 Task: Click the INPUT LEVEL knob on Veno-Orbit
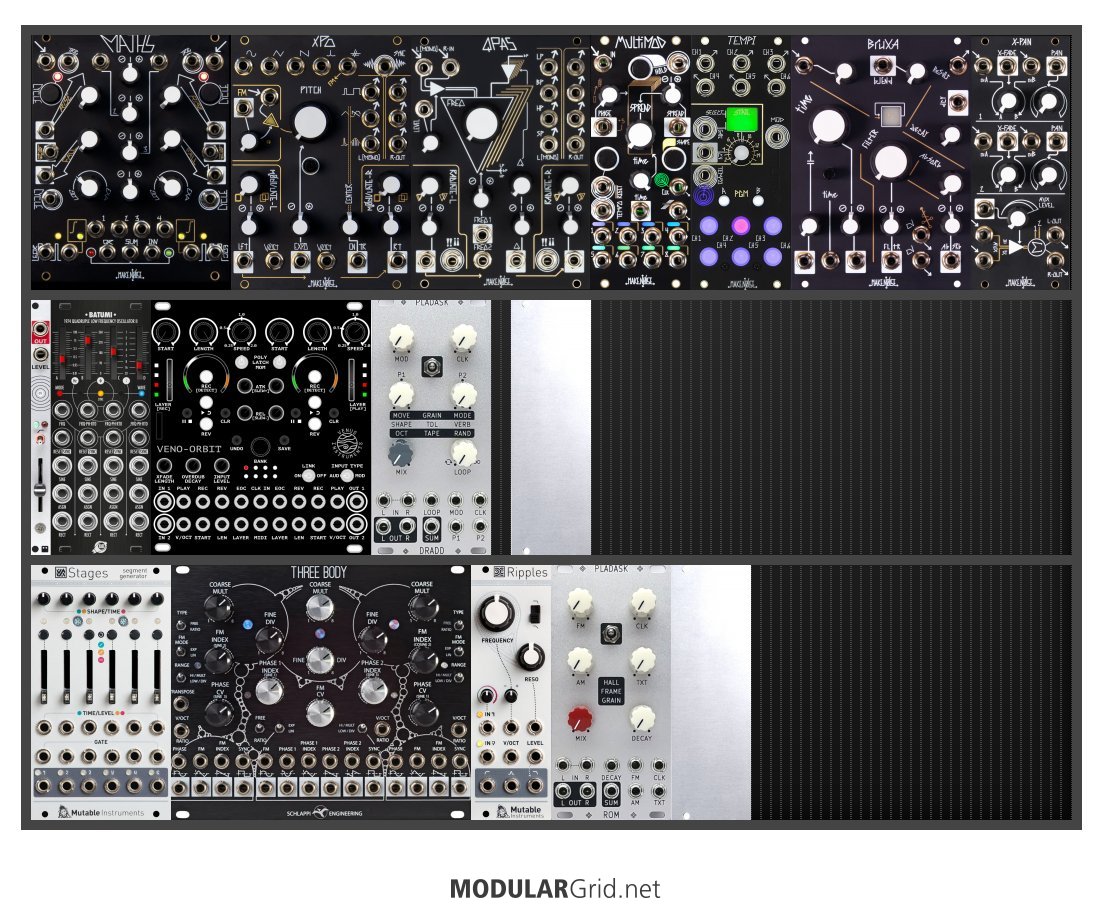[221, 467]
